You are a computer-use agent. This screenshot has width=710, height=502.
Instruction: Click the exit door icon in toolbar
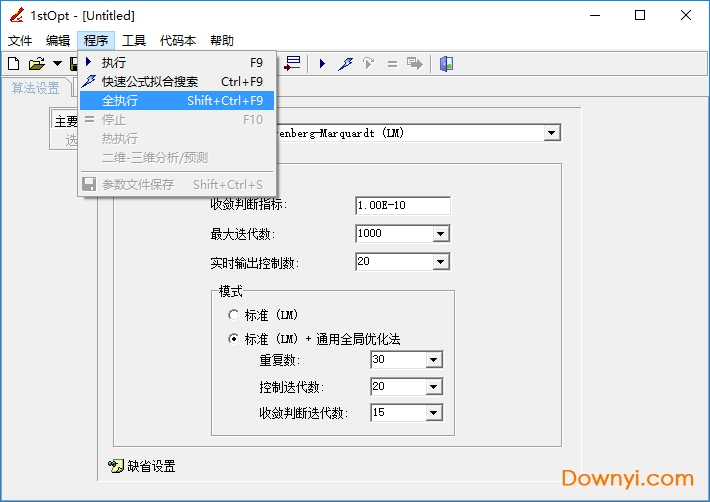(x=446, y=63)
